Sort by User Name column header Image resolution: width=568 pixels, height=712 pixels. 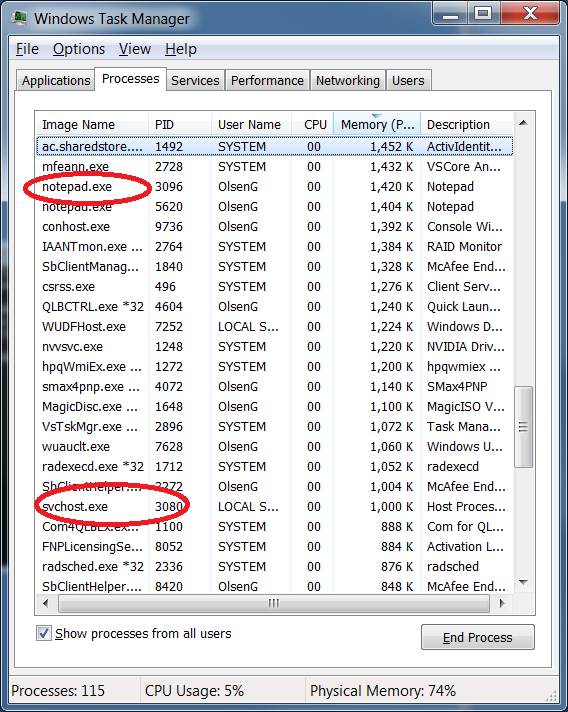tap(251, 124)
